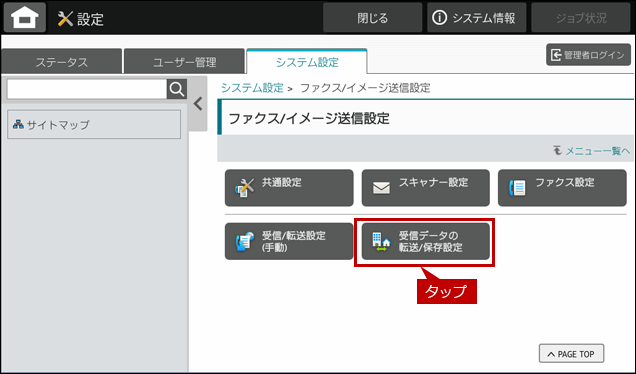Image resolution: width=636 pixels, height=374 pixels.
Task: Tap 受信データの転送/保存設定 tile
Action: click(425, 241)
